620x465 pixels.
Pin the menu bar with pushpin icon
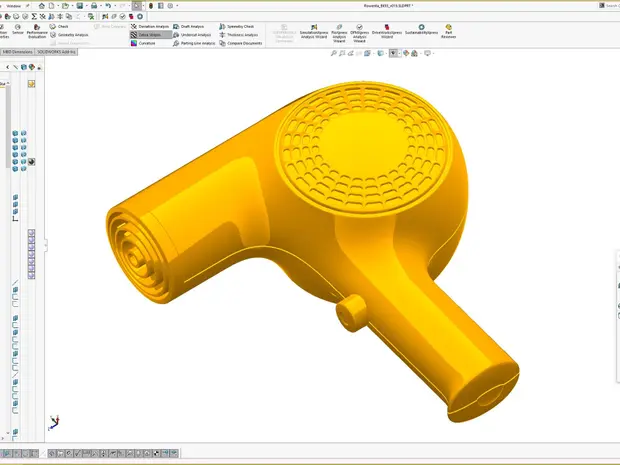click(x=27, y=6)
